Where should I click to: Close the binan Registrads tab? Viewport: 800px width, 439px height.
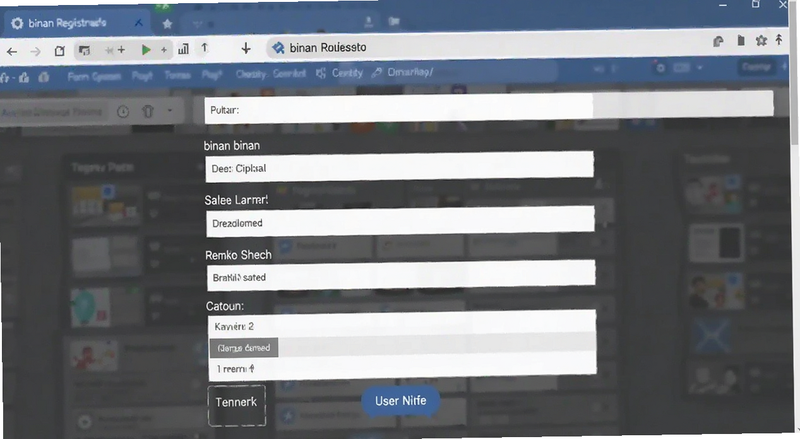pyautogui.click(x=138, y=23)
